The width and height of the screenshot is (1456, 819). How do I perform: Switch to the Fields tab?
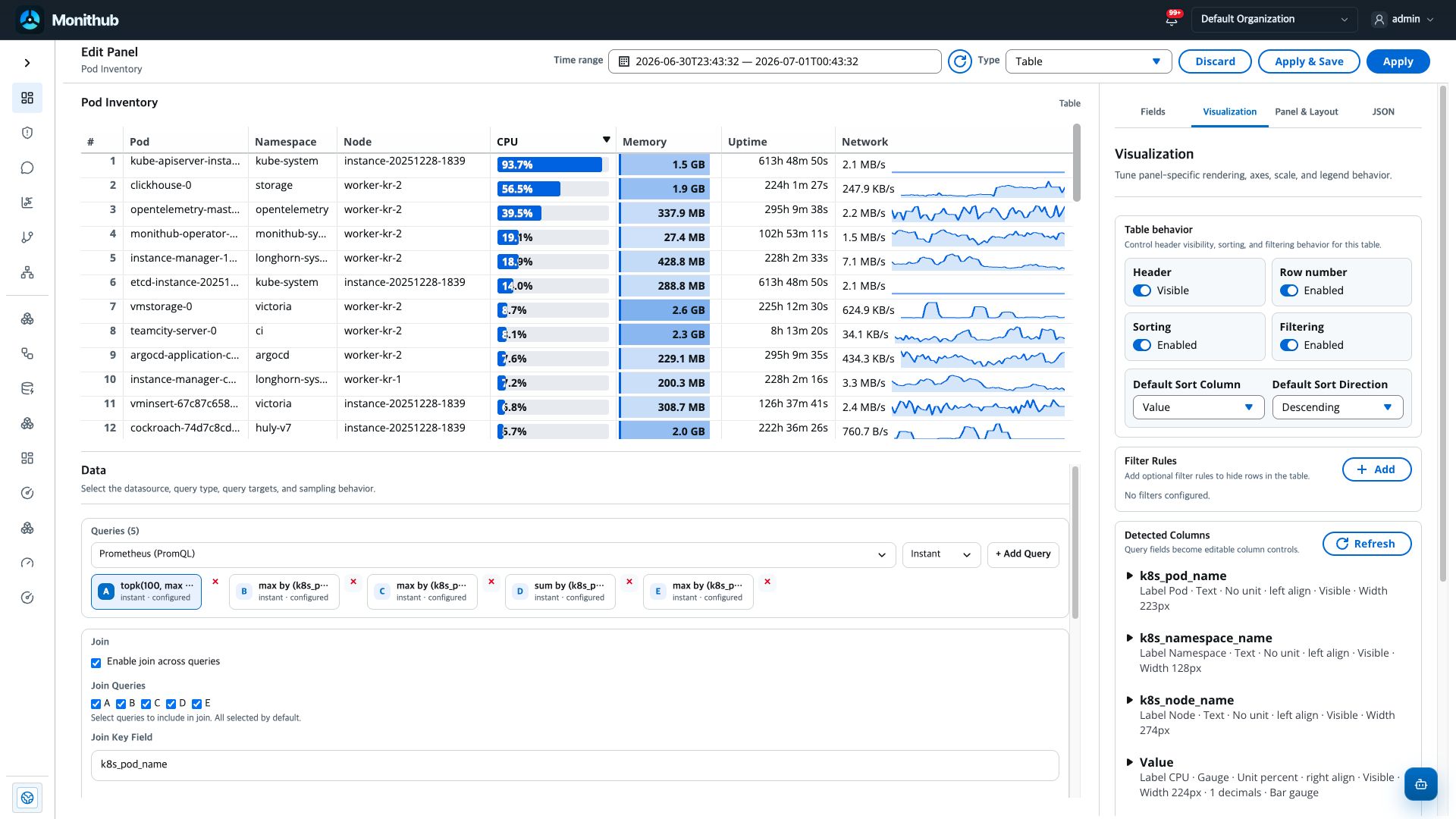[x=1152, y=111]
